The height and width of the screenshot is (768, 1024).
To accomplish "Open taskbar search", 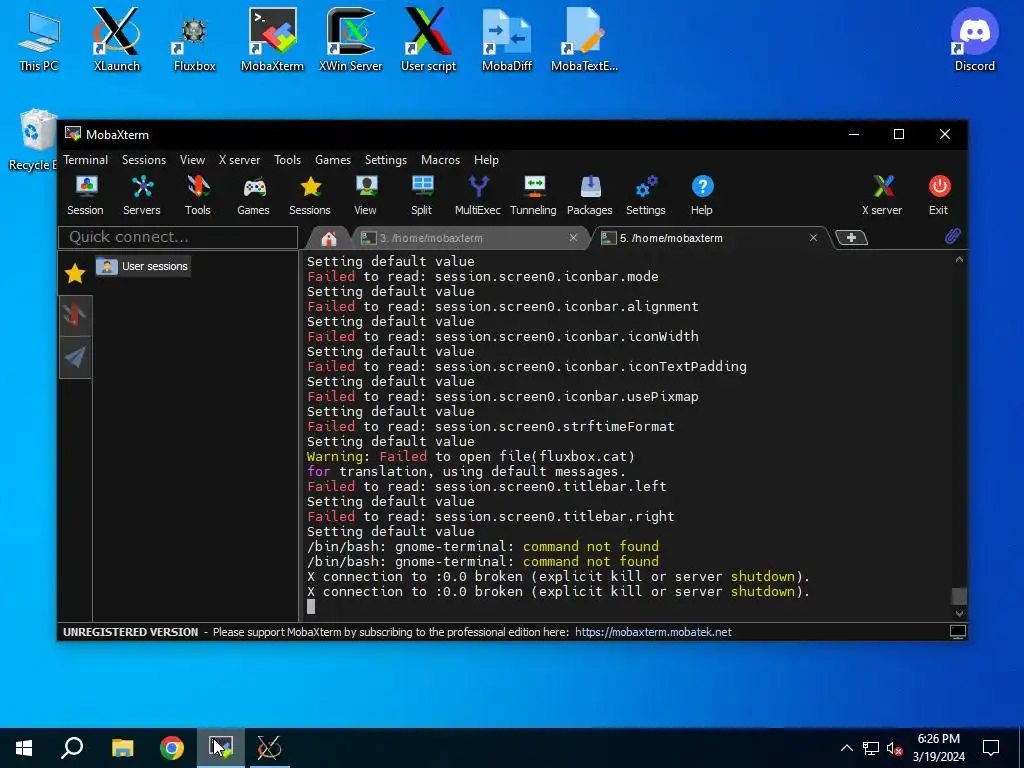I will pyautogui.click(x=72, y=748).
